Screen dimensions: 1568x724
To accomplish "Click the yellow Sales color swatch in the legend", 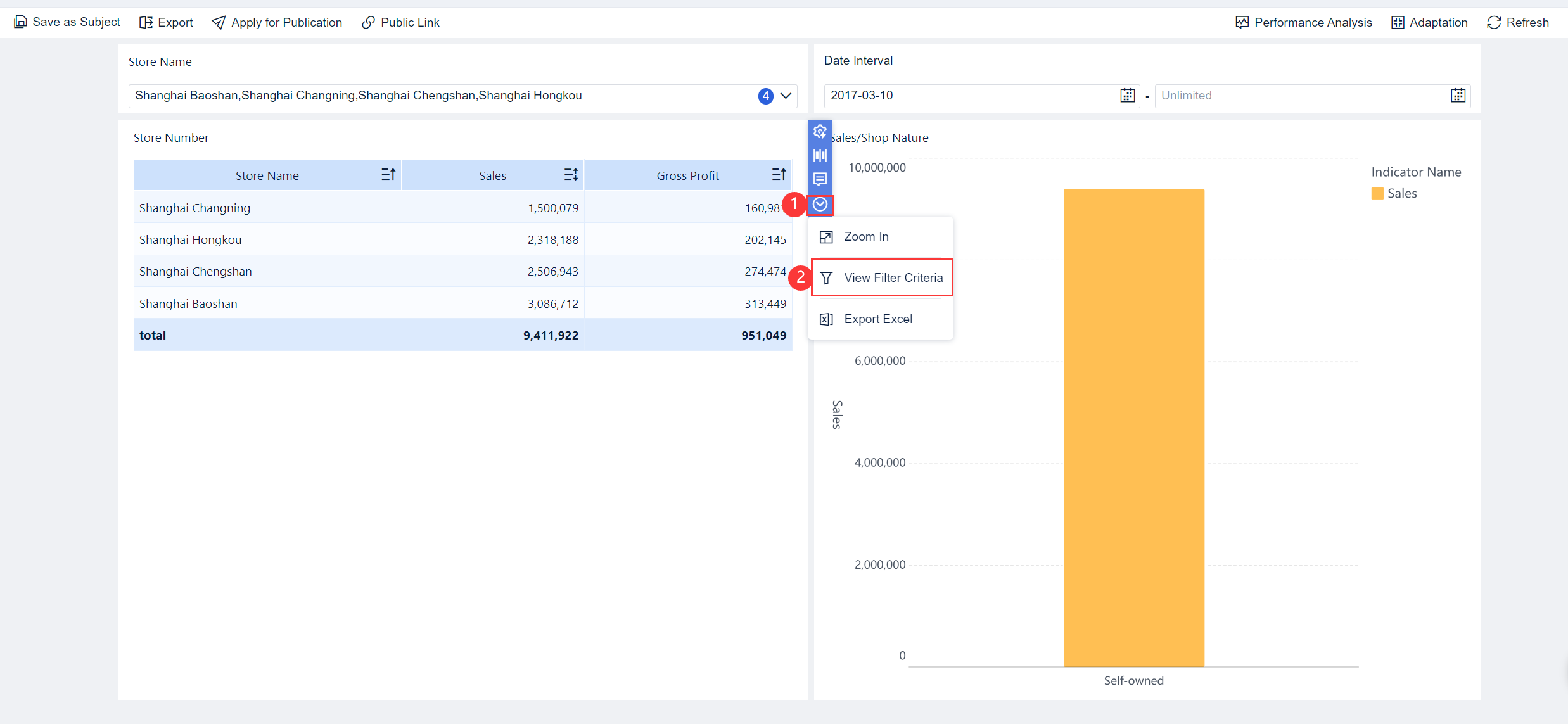I will click(1377, 193).
